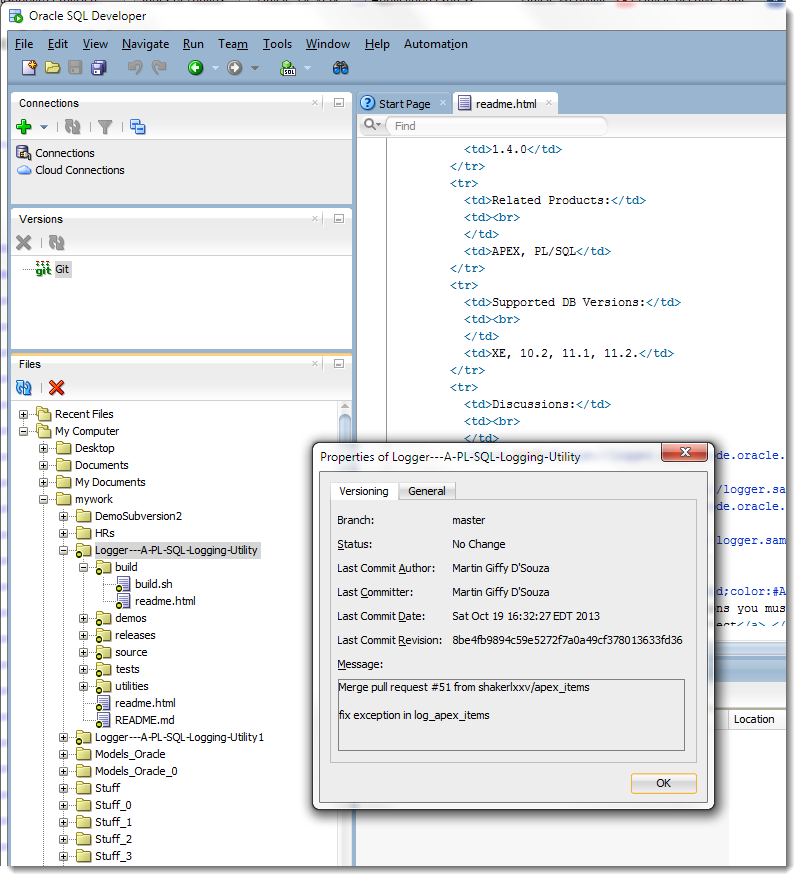This screenshot has width=801, height=881.
Task: Open the Automation menu
Action: 435,44
